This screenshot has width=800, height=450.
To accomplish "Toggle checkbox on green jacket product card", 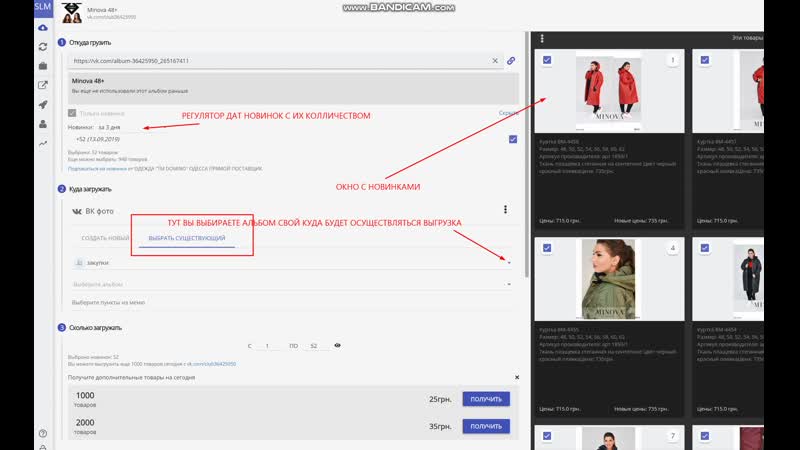I will [547, 248].
